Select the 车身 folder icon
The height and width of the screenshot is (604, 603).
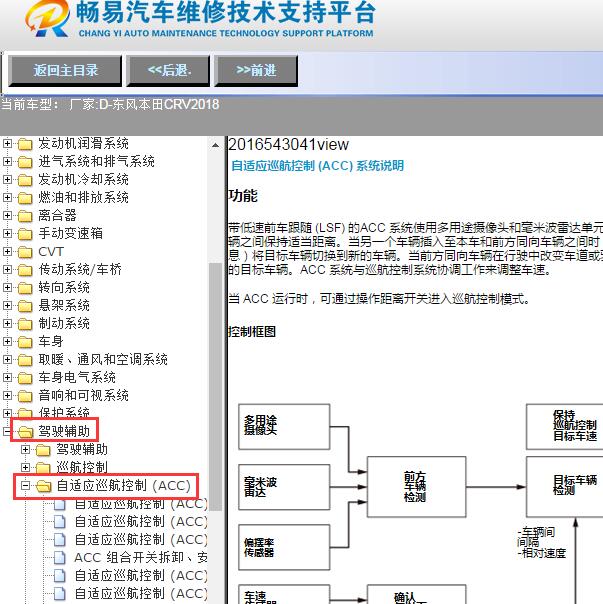coord(25,342)
